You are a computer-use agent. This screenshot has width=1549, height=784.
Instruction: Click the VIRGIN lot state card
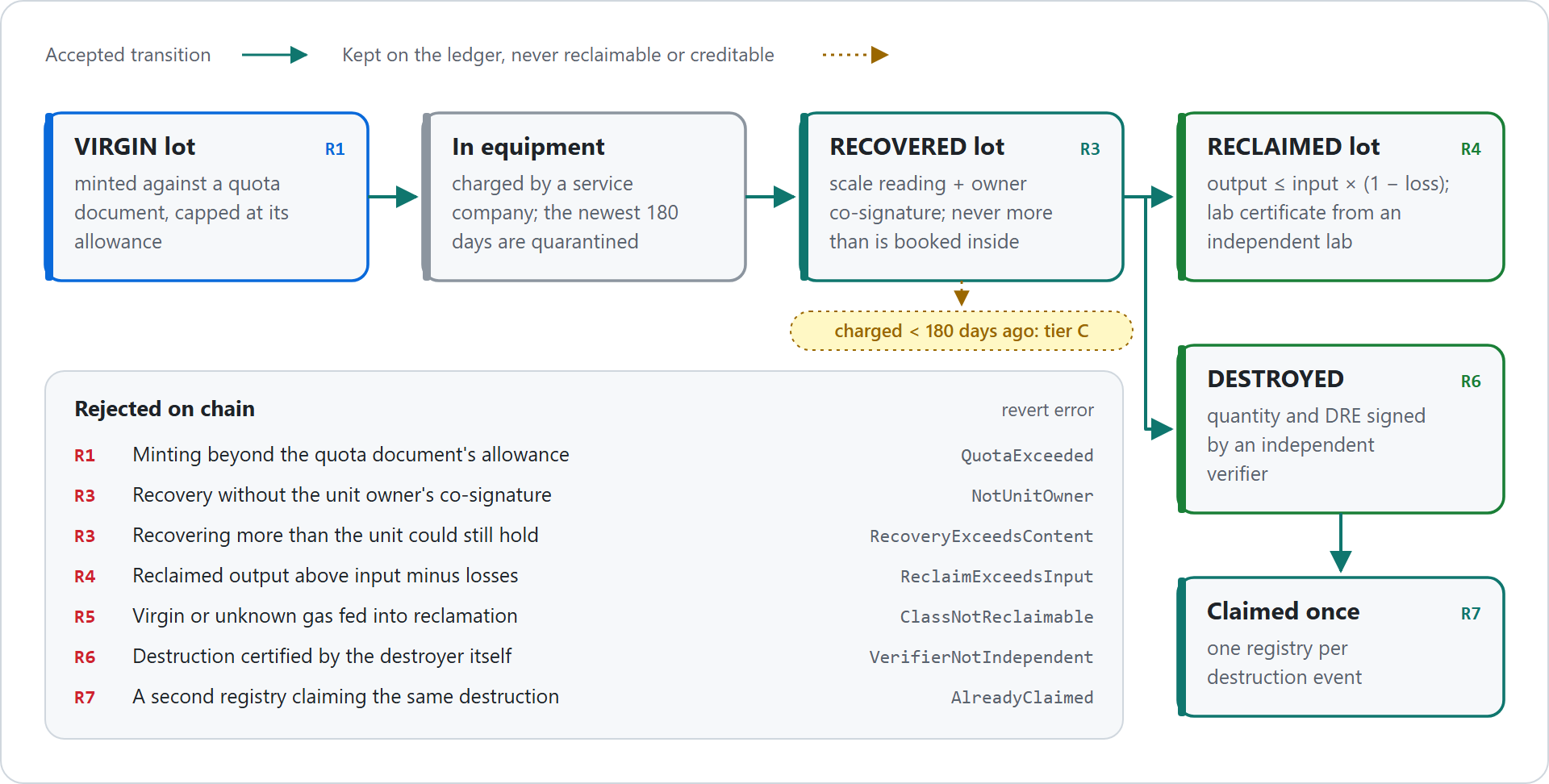207,197
